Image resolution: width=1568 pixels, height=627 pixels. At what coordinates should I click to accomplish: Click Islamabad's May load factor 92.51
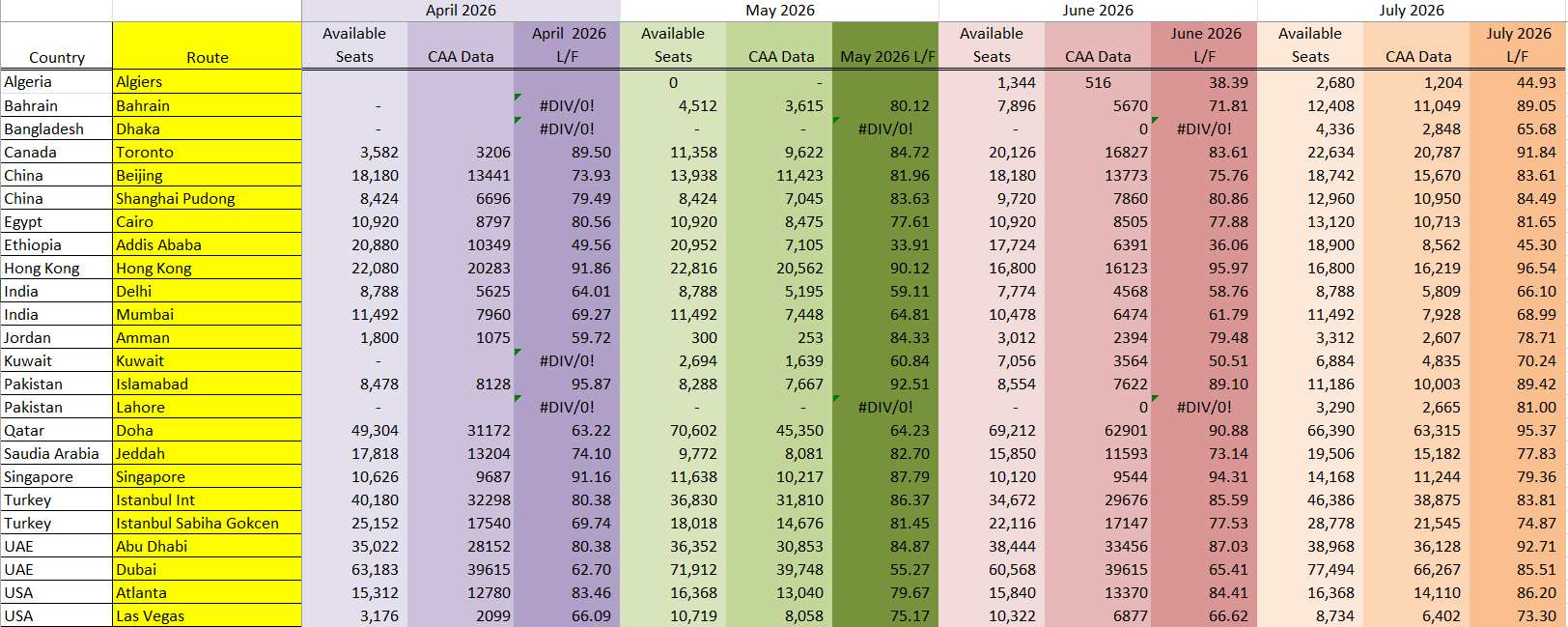point(885,384)
